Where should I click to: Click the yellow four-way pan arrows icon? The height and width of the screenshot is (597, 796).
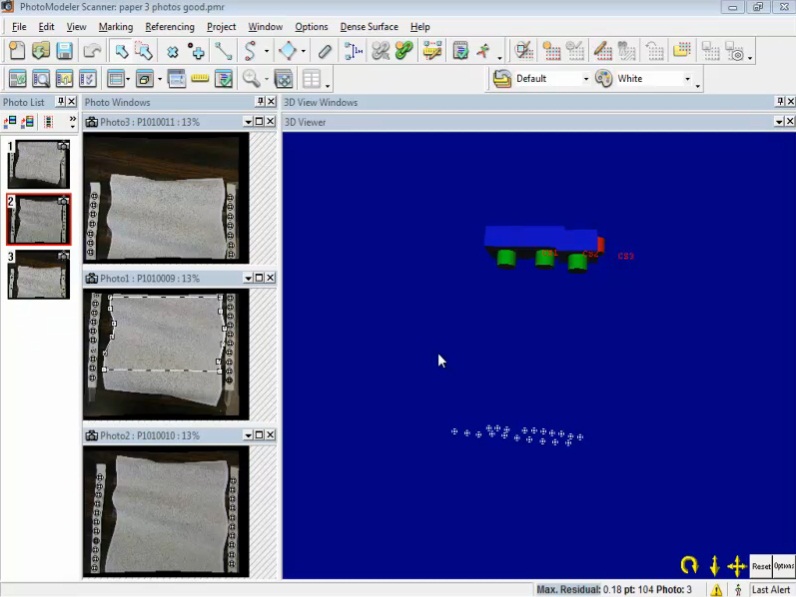pyautogui.click(x=737, y=565)
